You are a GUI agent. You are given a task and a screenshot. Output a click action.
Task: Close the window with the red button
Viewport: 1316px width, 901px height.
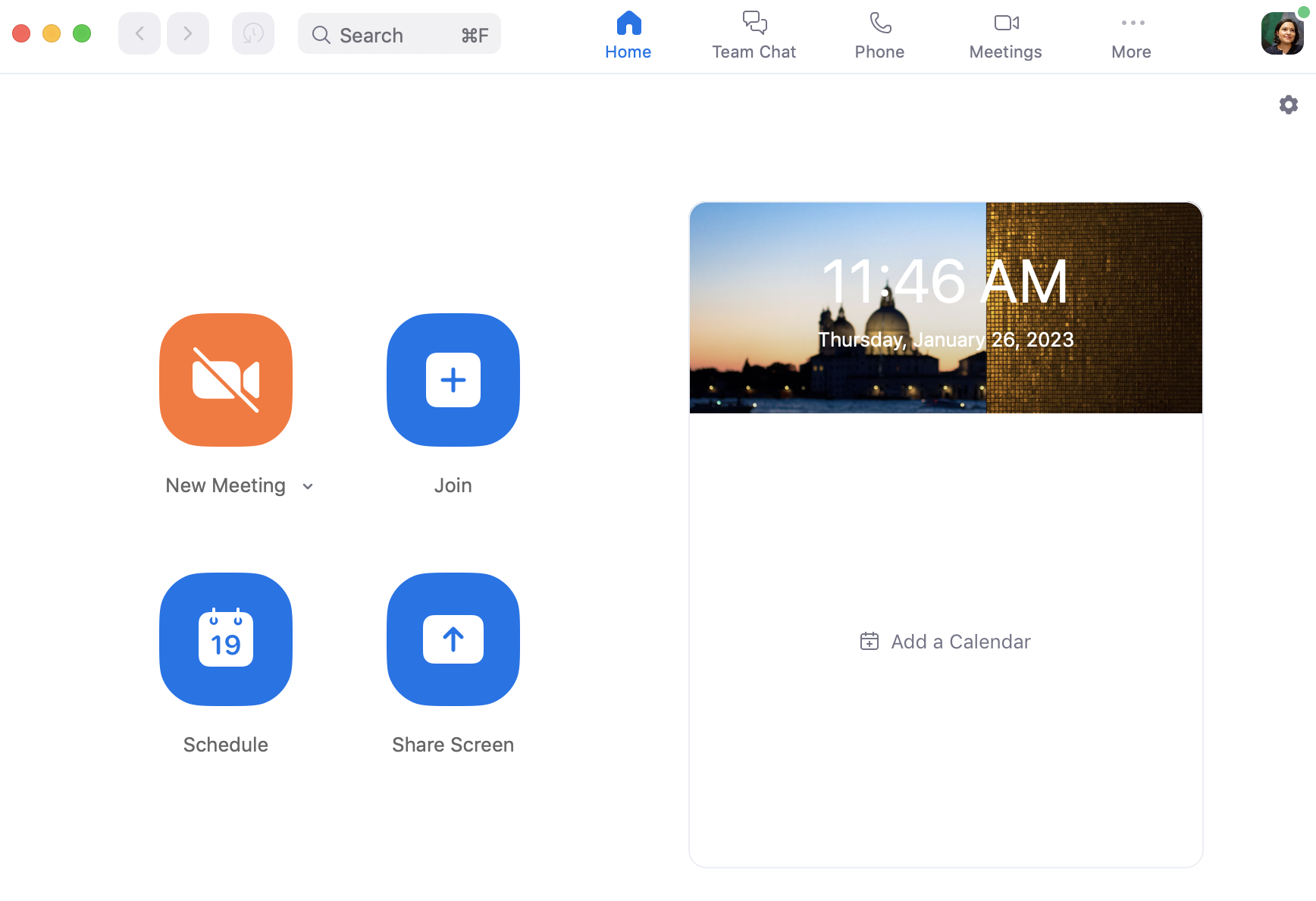click(21, 33)
